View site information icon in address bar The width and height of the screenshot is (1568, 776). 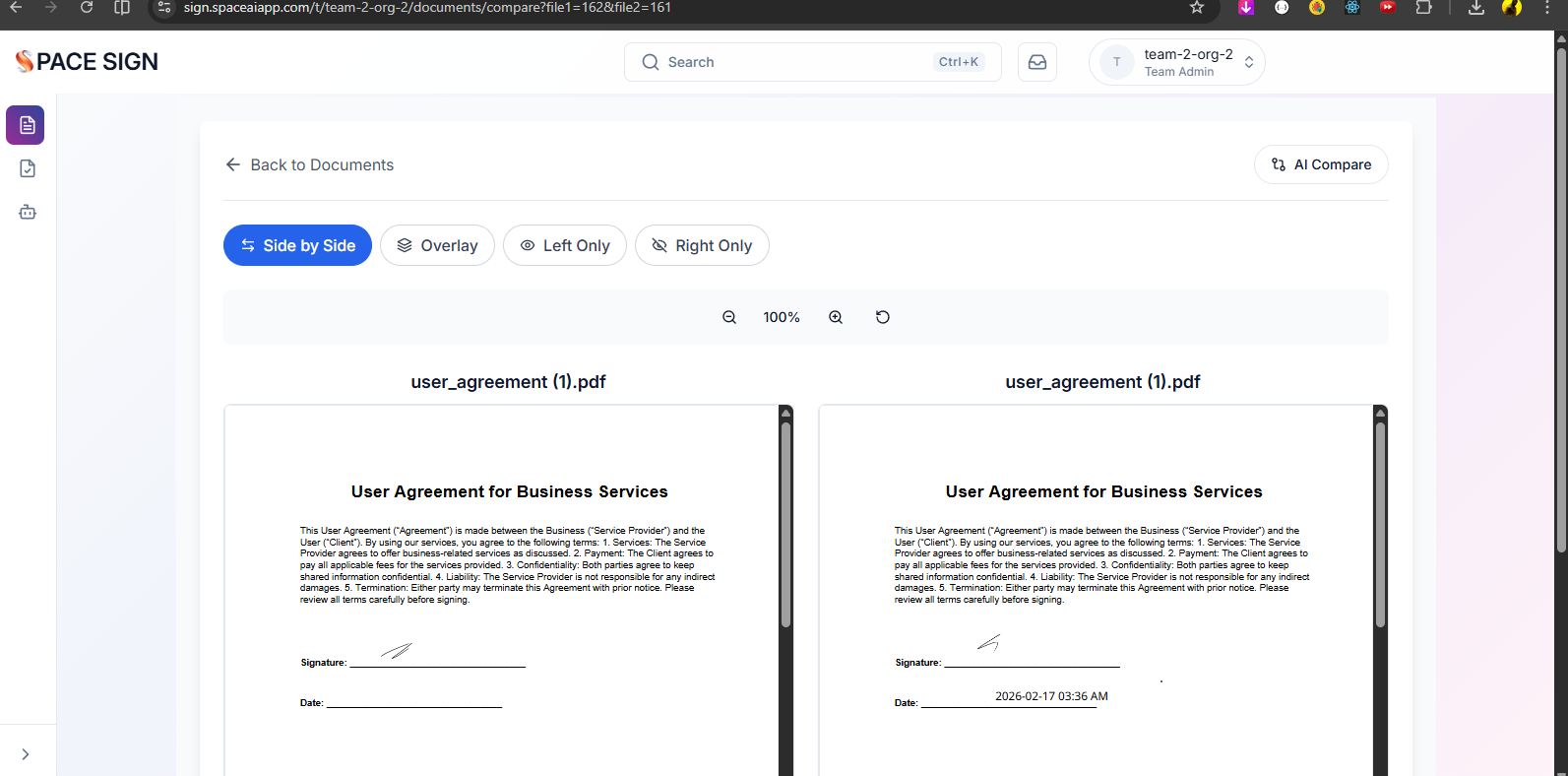164,7
